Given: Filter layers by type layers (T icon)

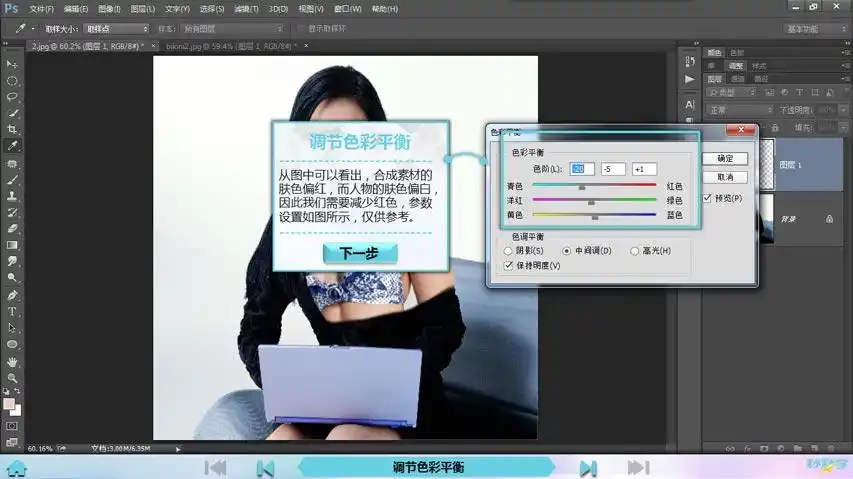Looking at the screenshot, I should (799, 93).
